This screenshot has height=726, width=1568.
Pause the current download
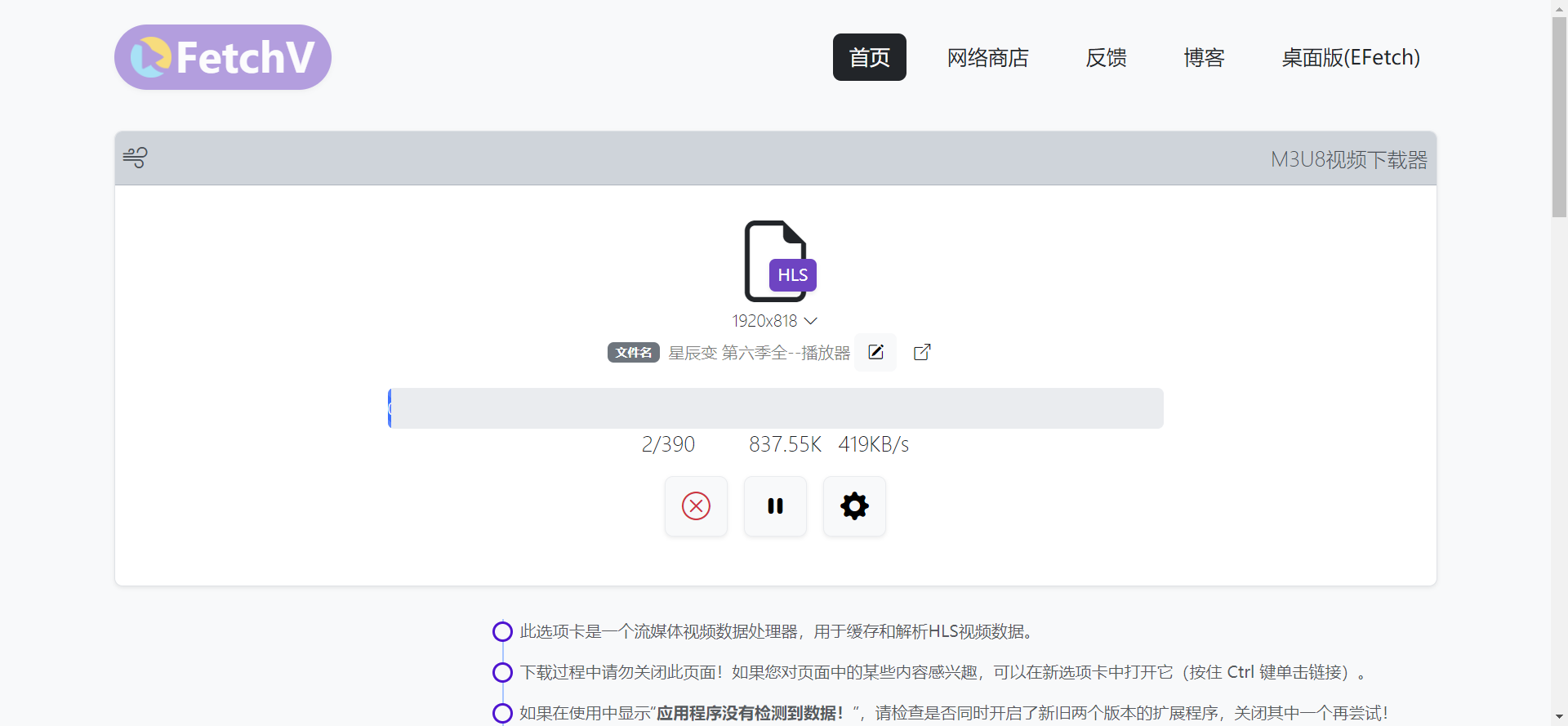tap(775, 506)
